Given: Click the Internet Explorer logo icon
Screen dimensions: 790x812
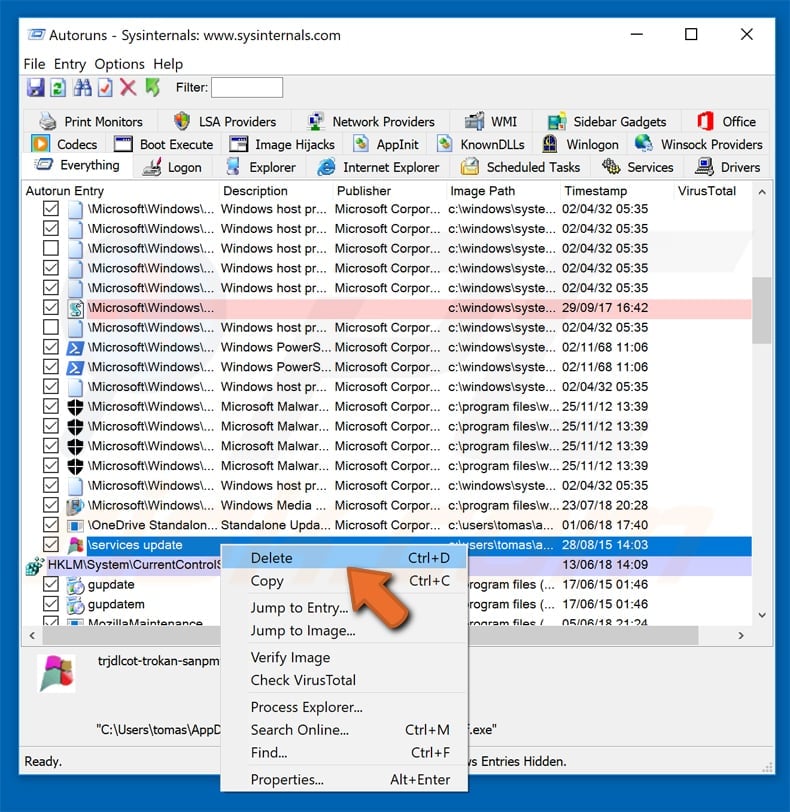Looking at the screenshot, I should [x=326, y=167].
